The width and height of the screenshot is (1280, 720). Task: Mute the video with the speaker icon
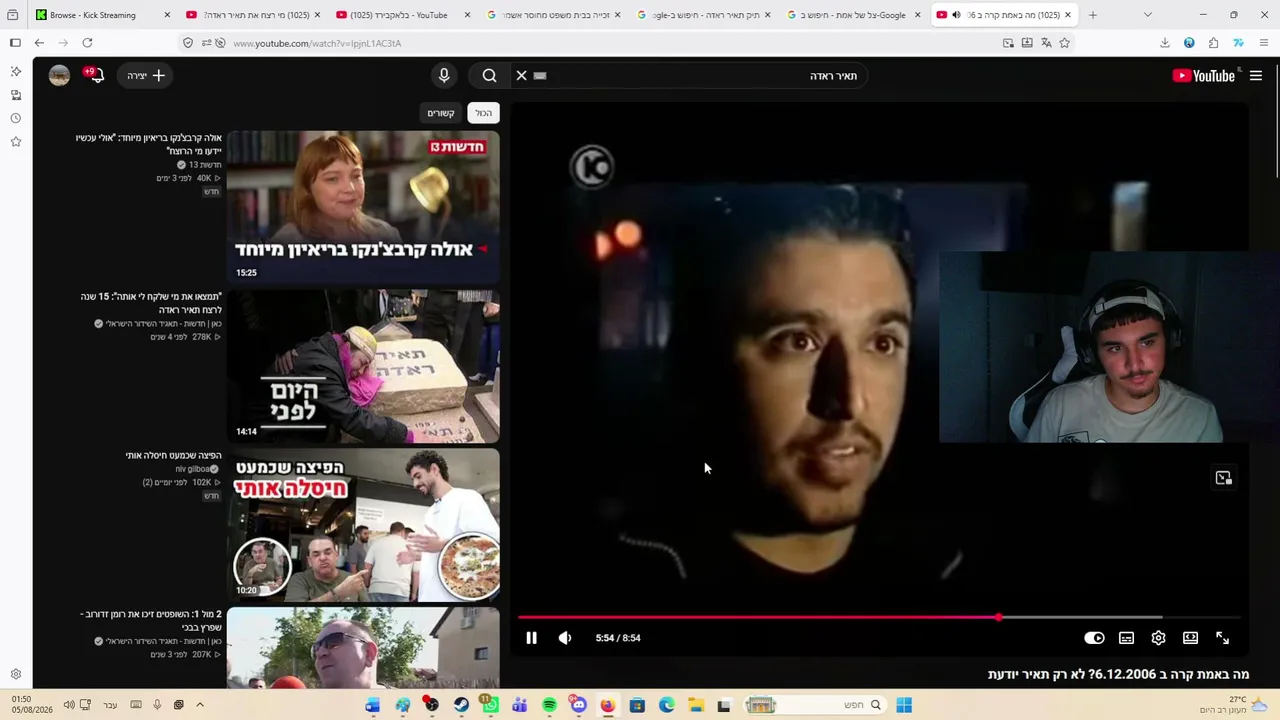(565, 638)
